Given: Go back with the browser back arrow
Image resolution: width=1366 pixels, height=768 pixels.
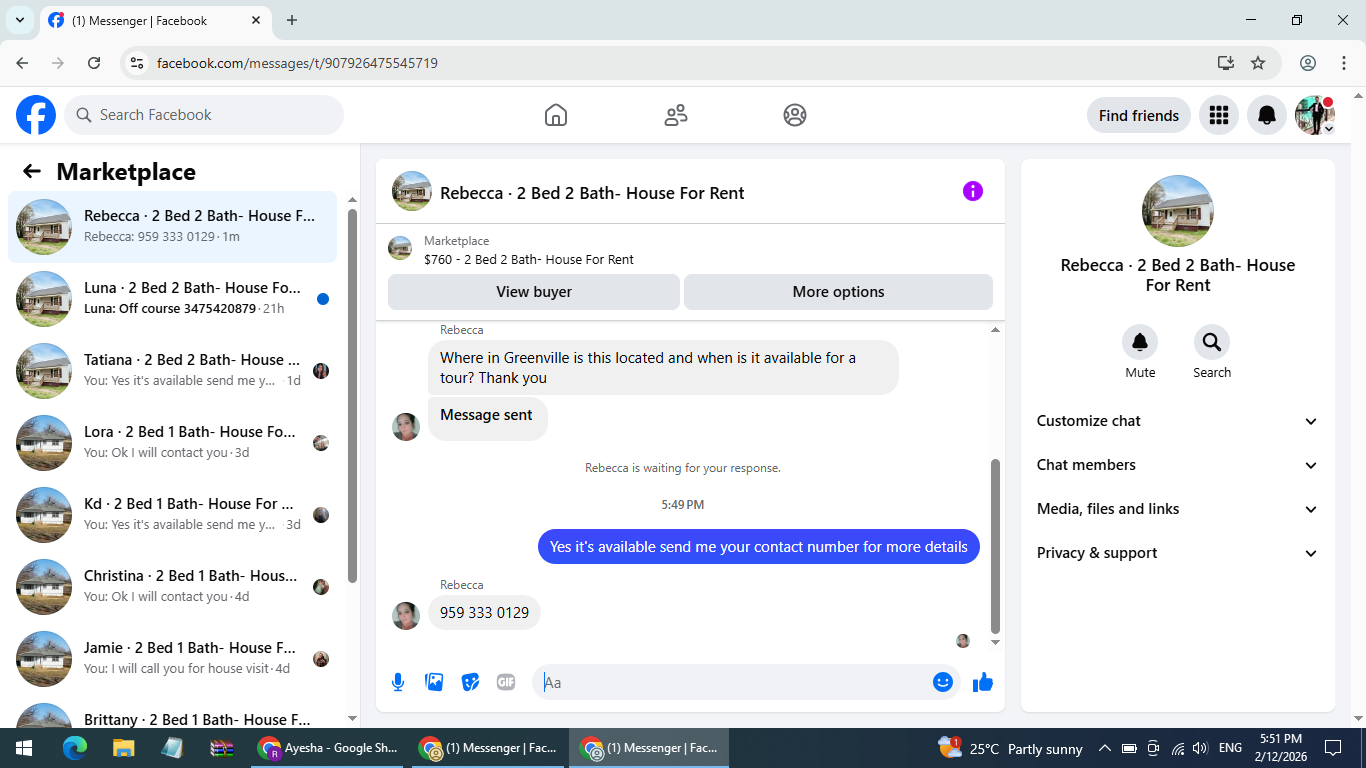Looking at the screenshot, I should [x=22, y=63].
